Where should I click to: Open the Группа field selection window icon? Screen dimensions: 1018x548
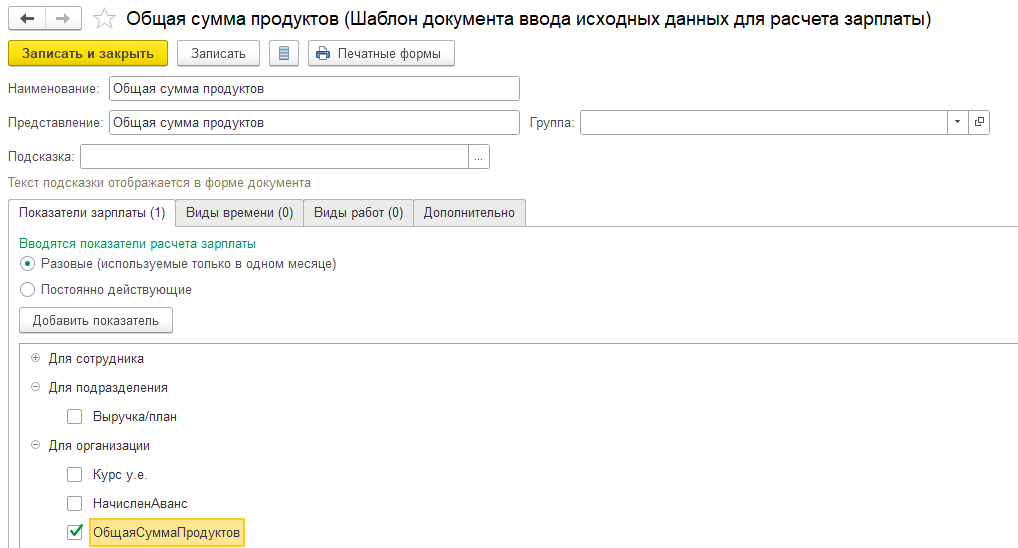979,122
